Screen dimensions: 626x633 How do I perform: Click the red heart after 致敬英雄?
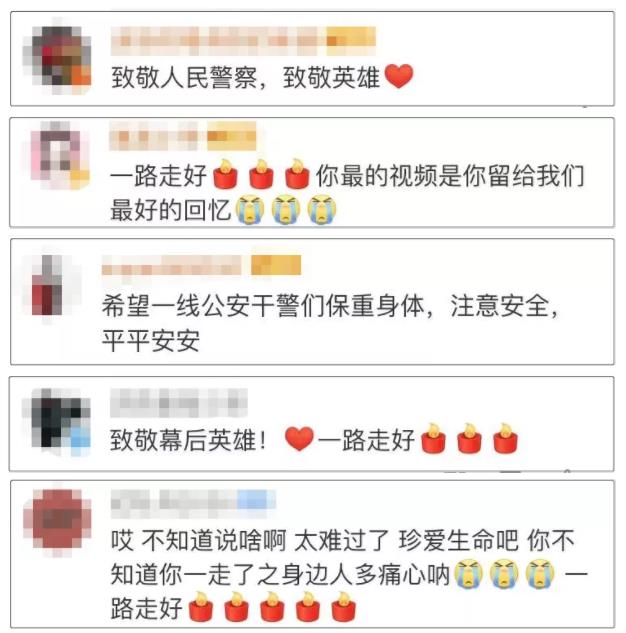pyautogui.click(x=399, y=76)
